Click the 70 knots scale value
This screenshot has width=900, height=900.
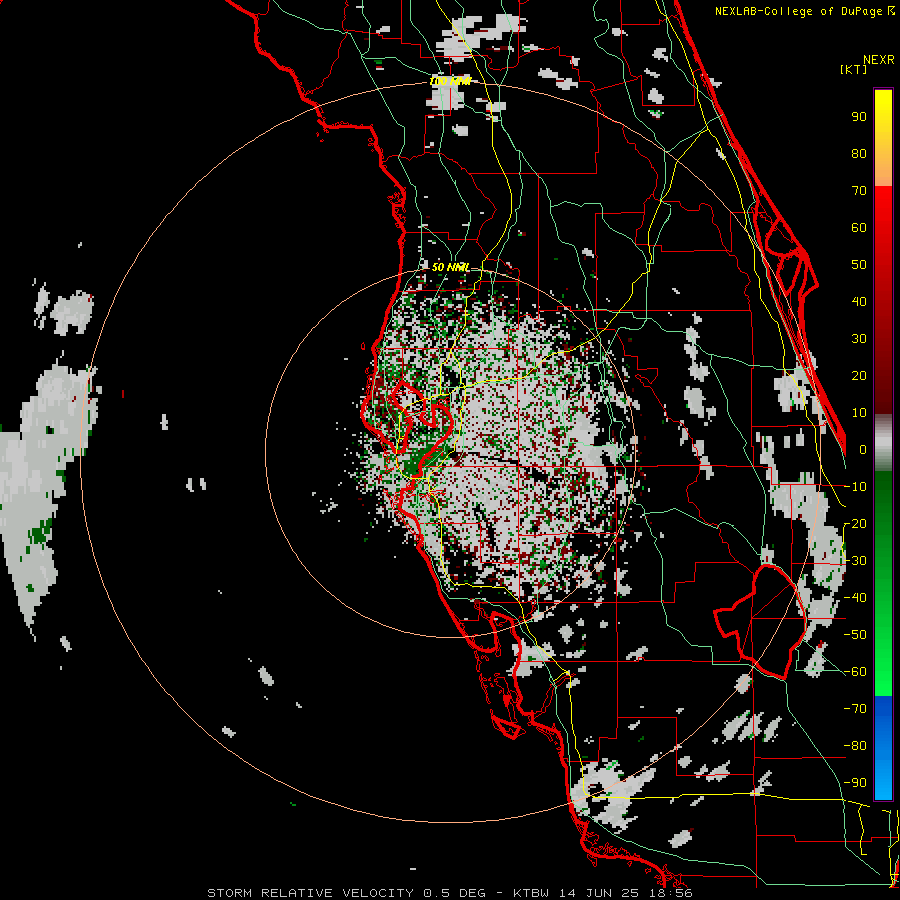click(859, 191)
